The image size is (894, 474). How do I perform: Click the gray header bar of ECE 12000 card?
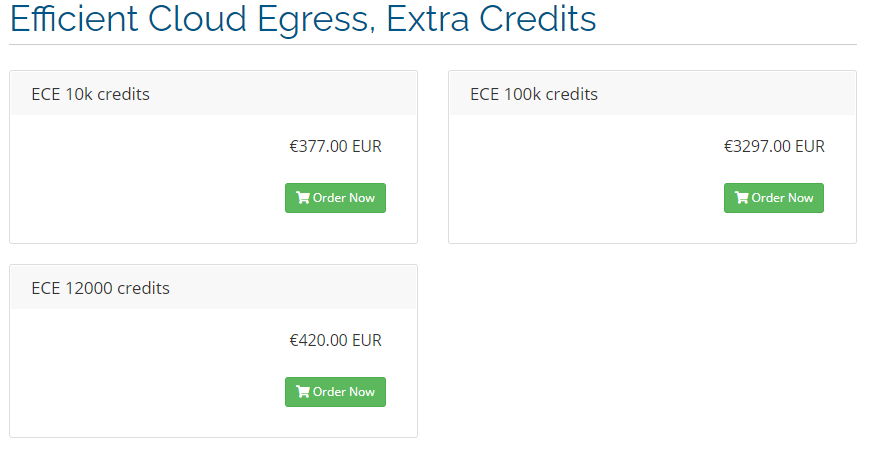pos(213,287)
